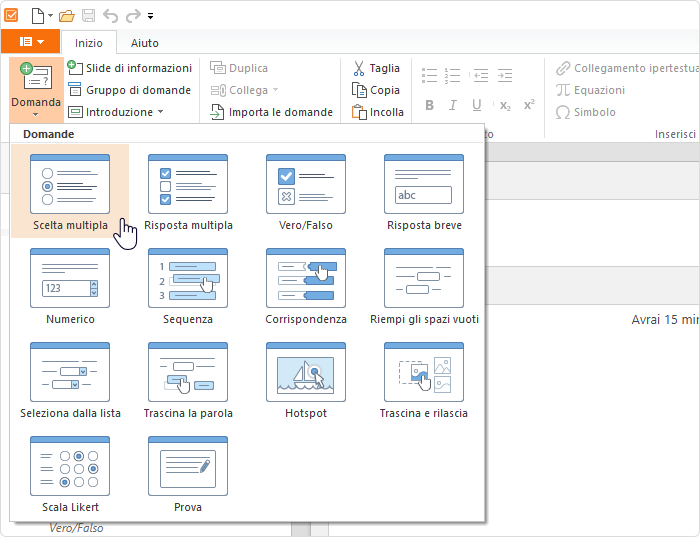Open new document dropdown arrow

click(x=50, y=16)
